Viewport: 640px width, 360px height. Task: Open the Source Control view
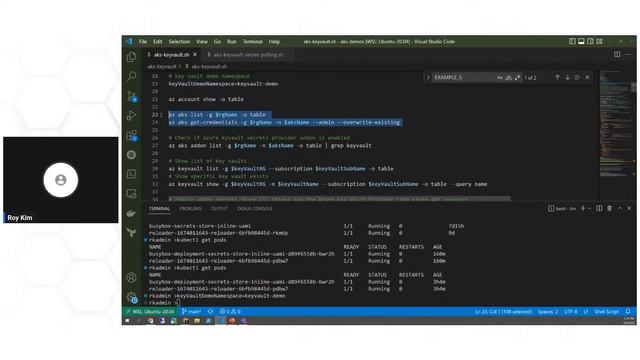pyautogui.click(x=131, y=96)
